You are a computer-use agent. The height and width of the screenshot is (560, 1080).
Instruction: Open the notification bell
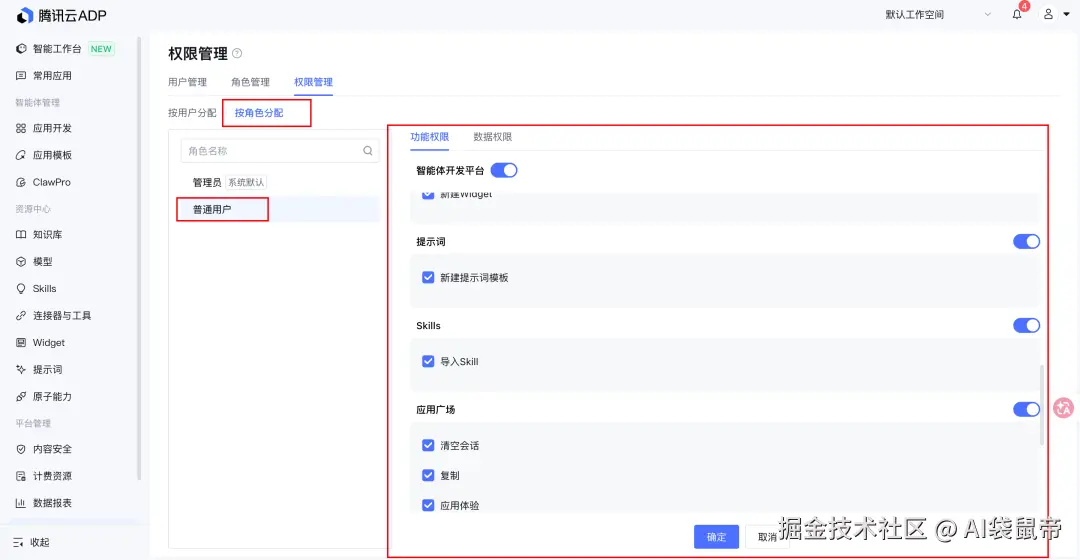coord(1017,14)
